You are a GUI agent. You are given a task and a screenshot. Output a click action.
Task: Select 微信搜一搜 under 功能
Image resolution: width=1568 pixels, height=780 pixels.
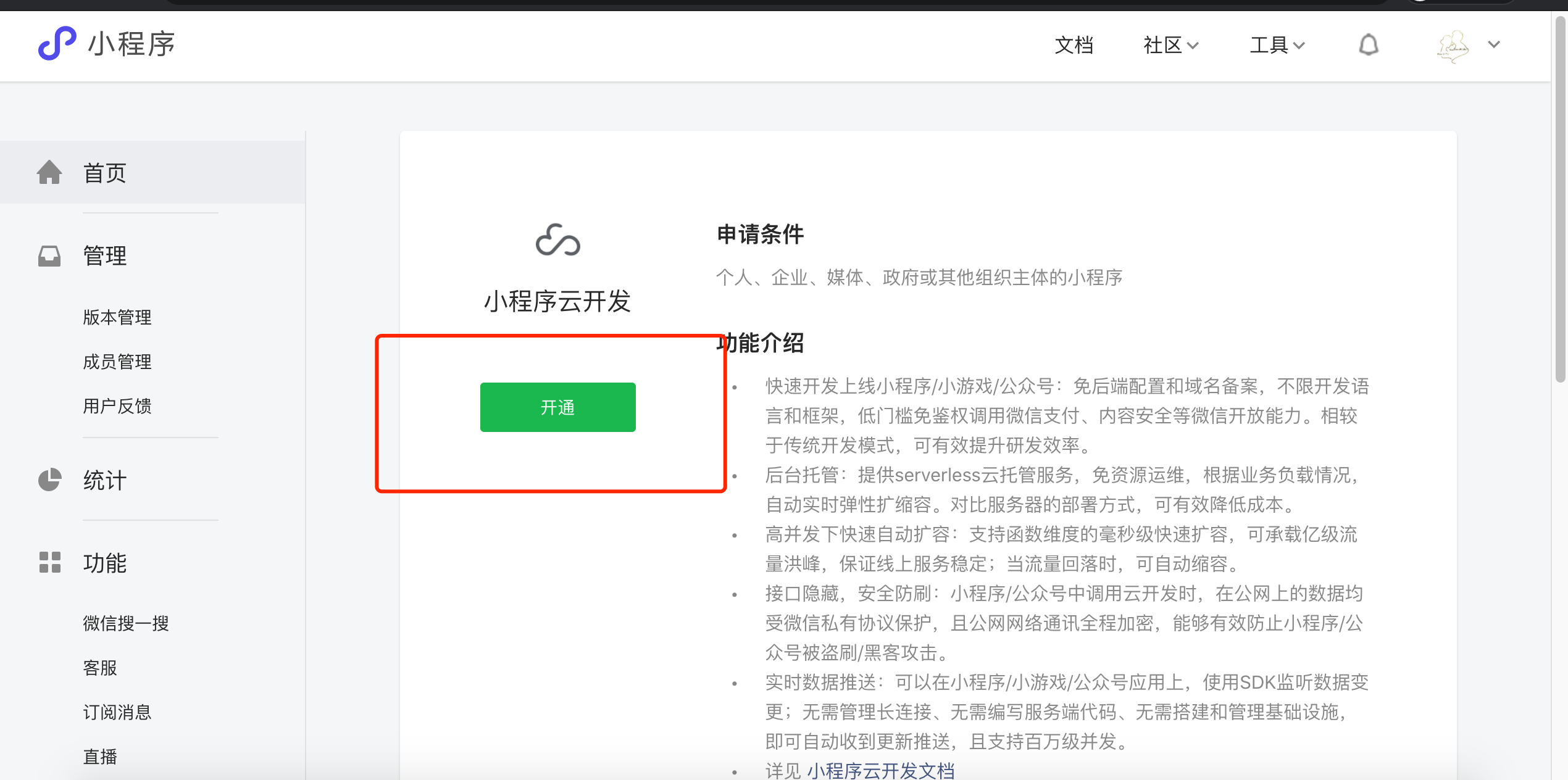pos(126,623)
